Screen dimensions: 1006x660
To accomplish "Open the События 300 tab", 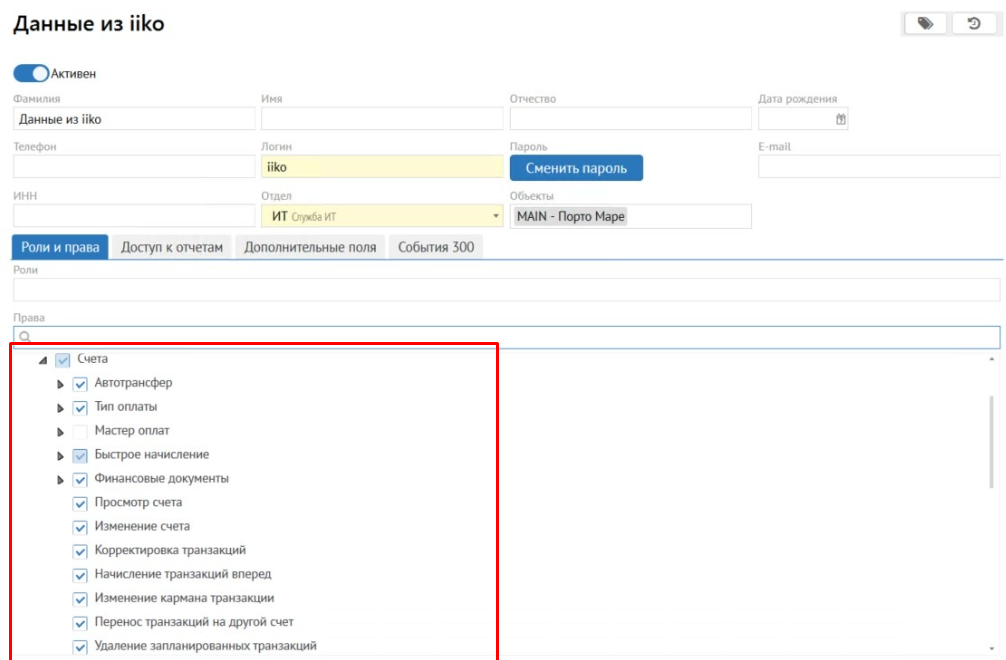I will [436, 247].
